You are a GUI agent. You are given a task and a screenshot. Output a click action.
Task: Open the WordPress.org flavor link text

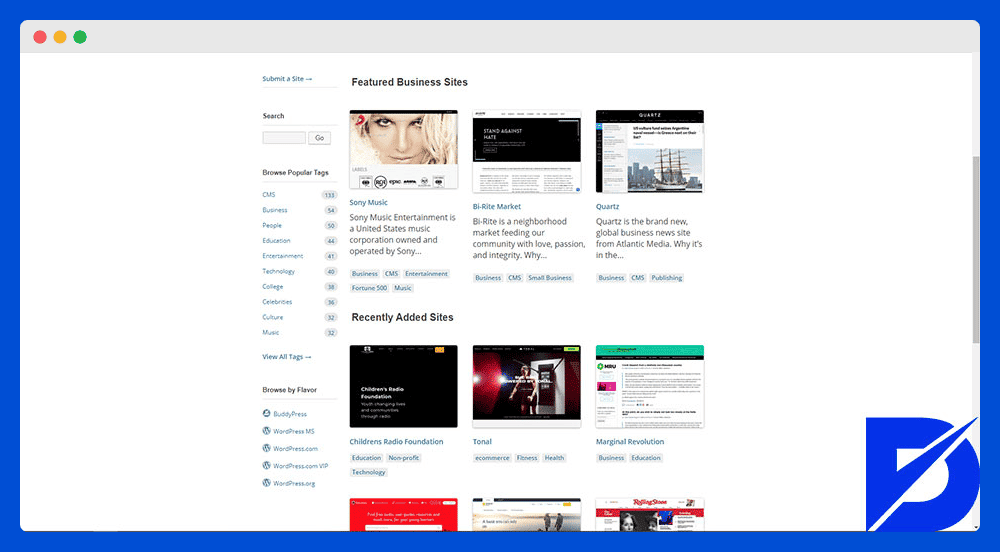(294, 483)
